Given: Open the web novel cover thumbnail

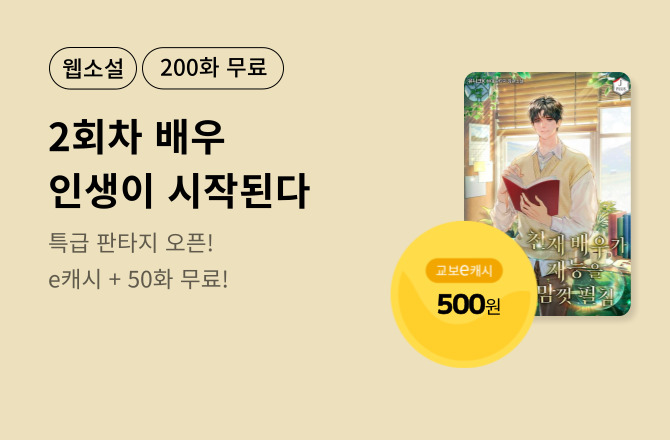Looking at the screenshot, I should tap(547, 194).
